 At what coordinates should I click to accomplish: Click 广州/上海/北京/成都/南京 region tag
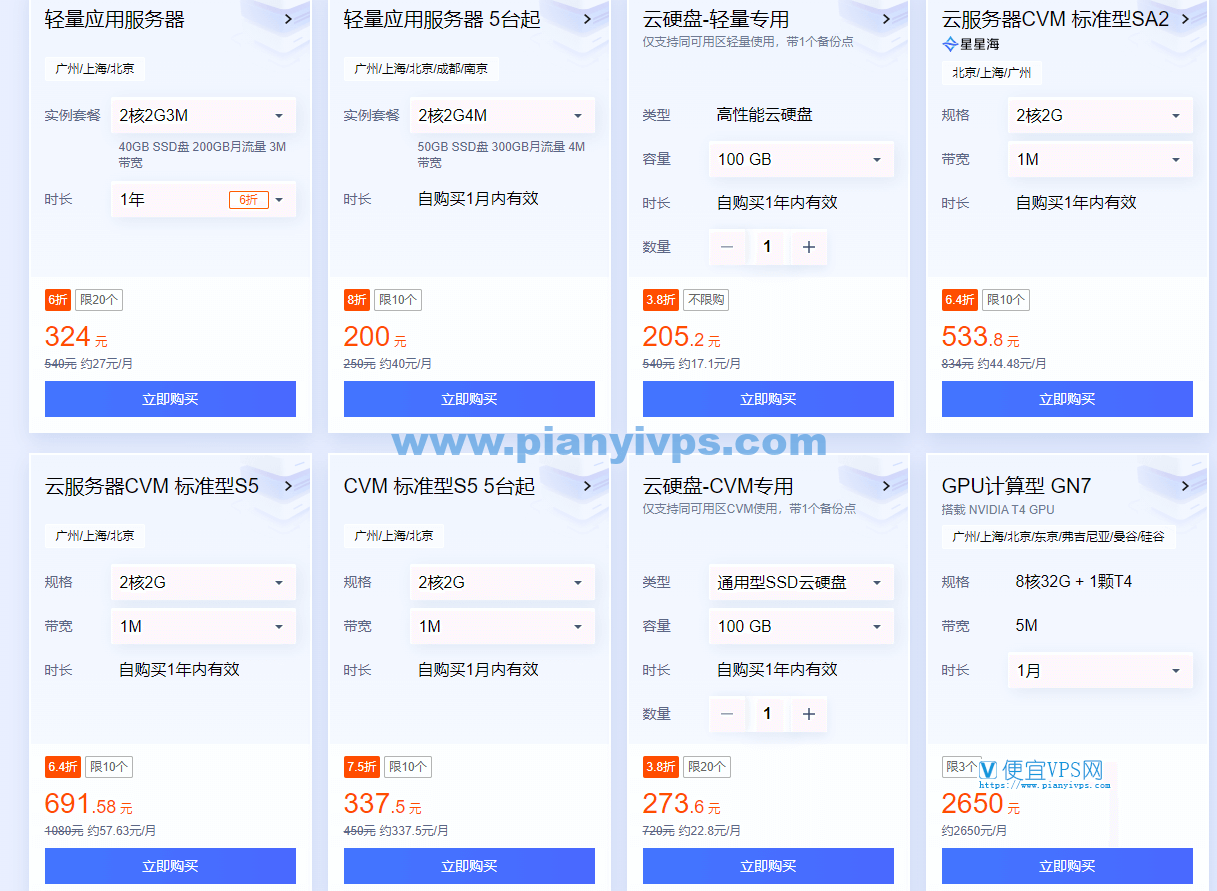tap(421, 69)
